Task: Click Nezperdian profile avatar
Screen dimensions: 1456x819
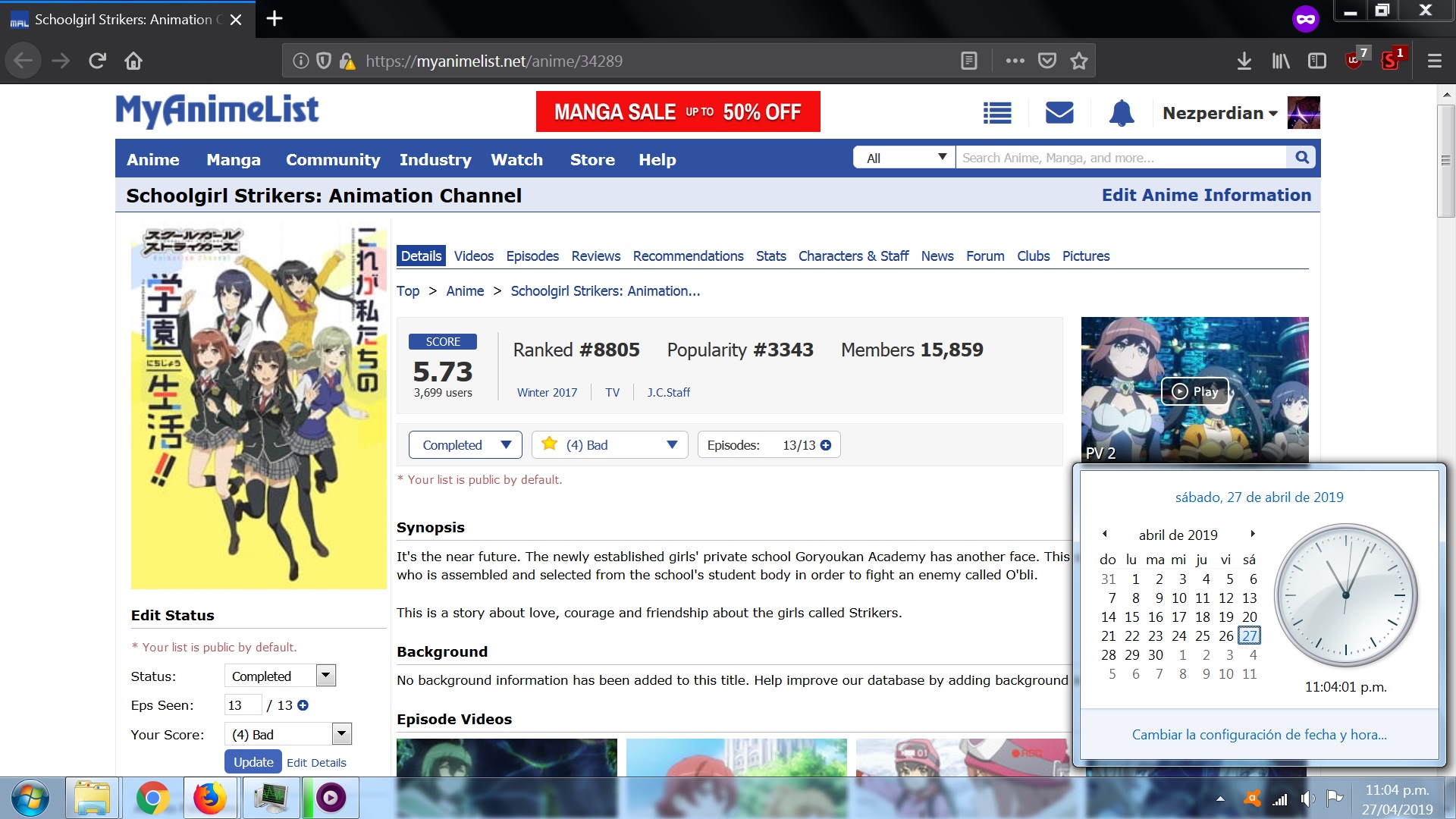Action: coord(1304,113)
